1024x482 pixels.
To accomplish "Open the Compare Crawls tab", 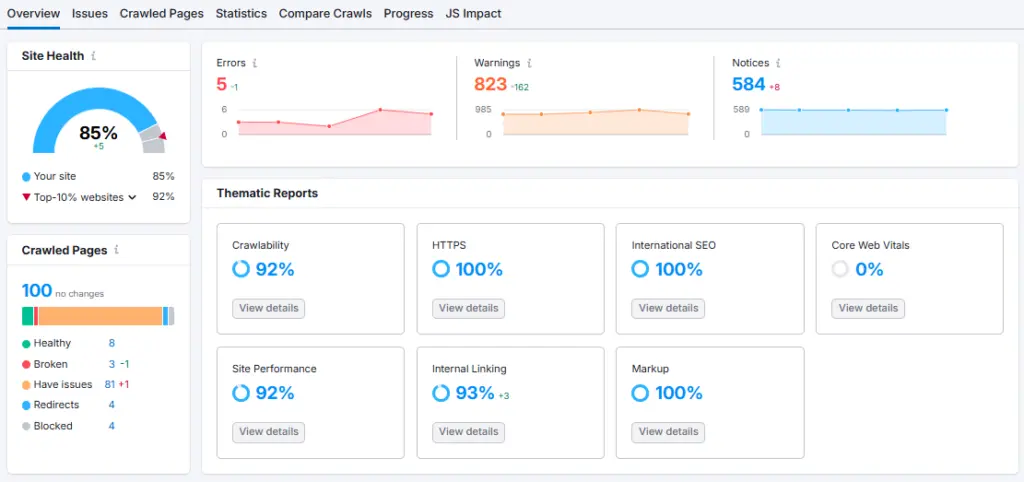I will (x=325, y=14).
